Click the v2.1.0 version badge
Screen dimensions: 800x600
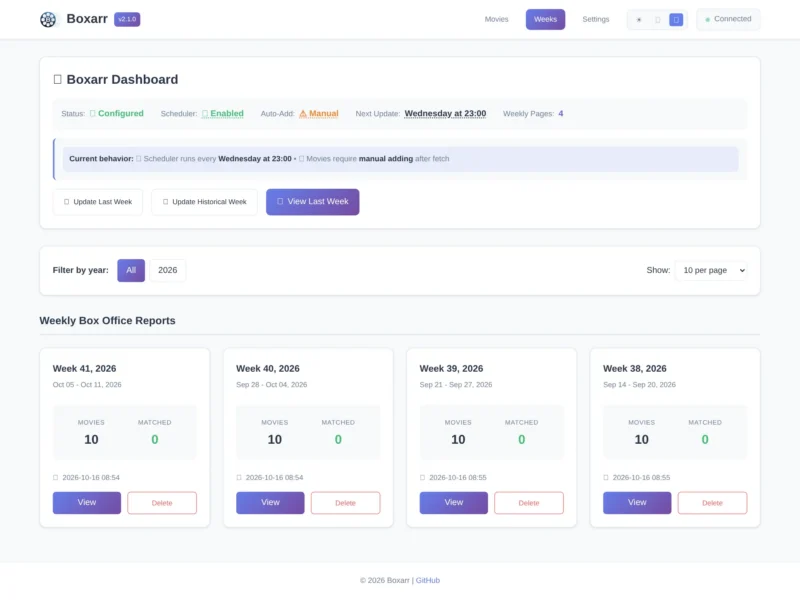127,19
